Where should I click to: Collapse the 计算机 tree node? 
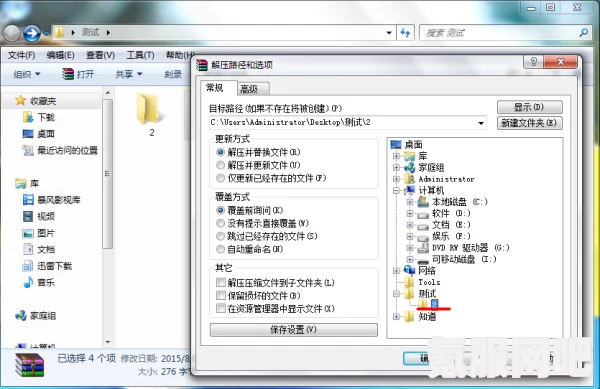click(x=396, y=190)
